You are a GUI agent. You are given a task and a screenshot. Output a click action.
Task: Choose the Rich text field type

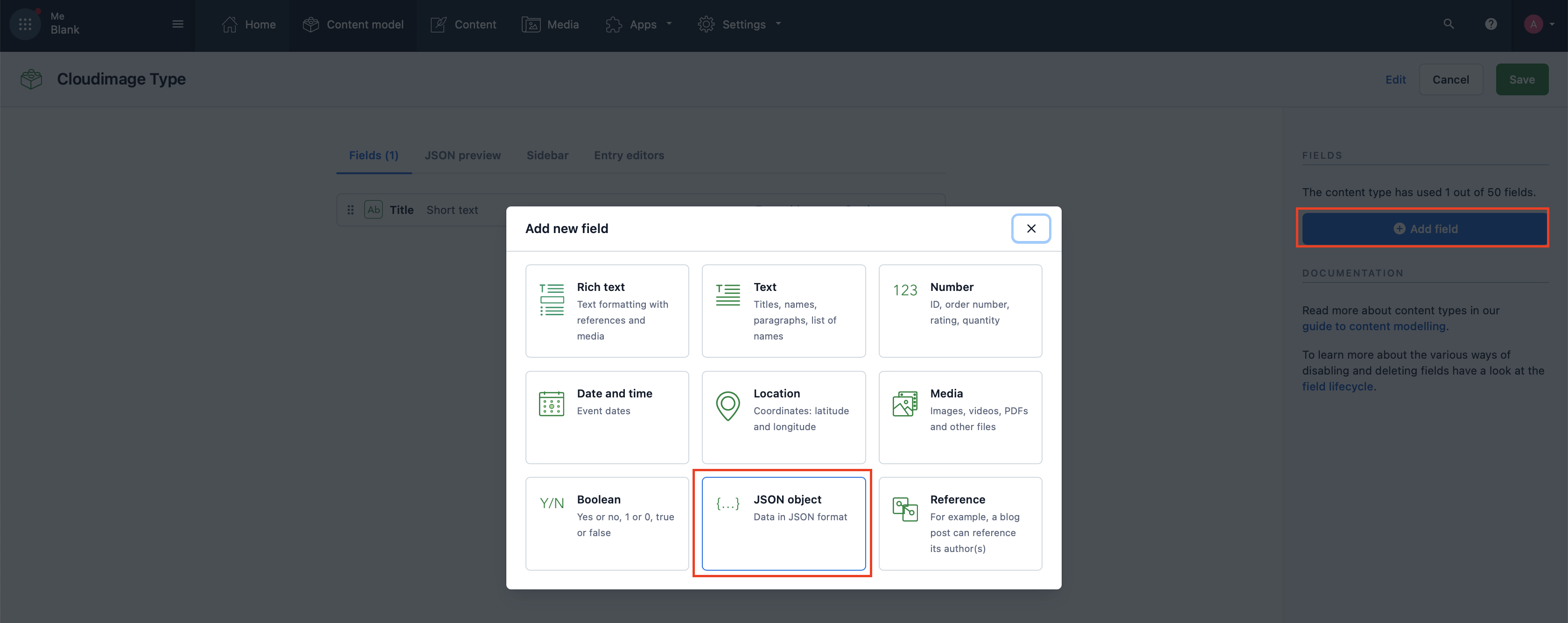pos(607,311)
